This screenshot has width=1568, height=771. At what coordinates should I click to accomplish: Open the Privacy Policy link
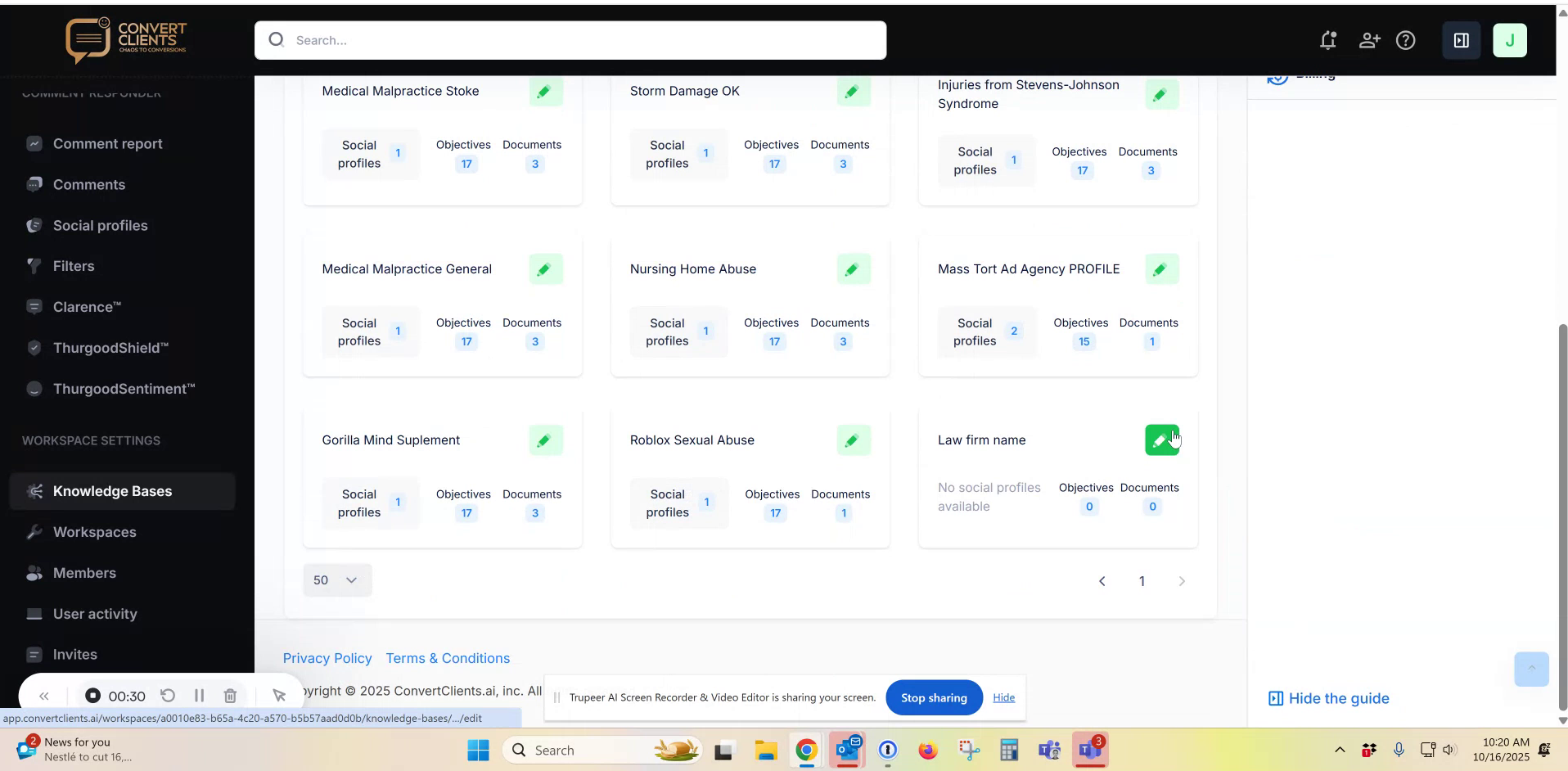[x=327, y=658]
